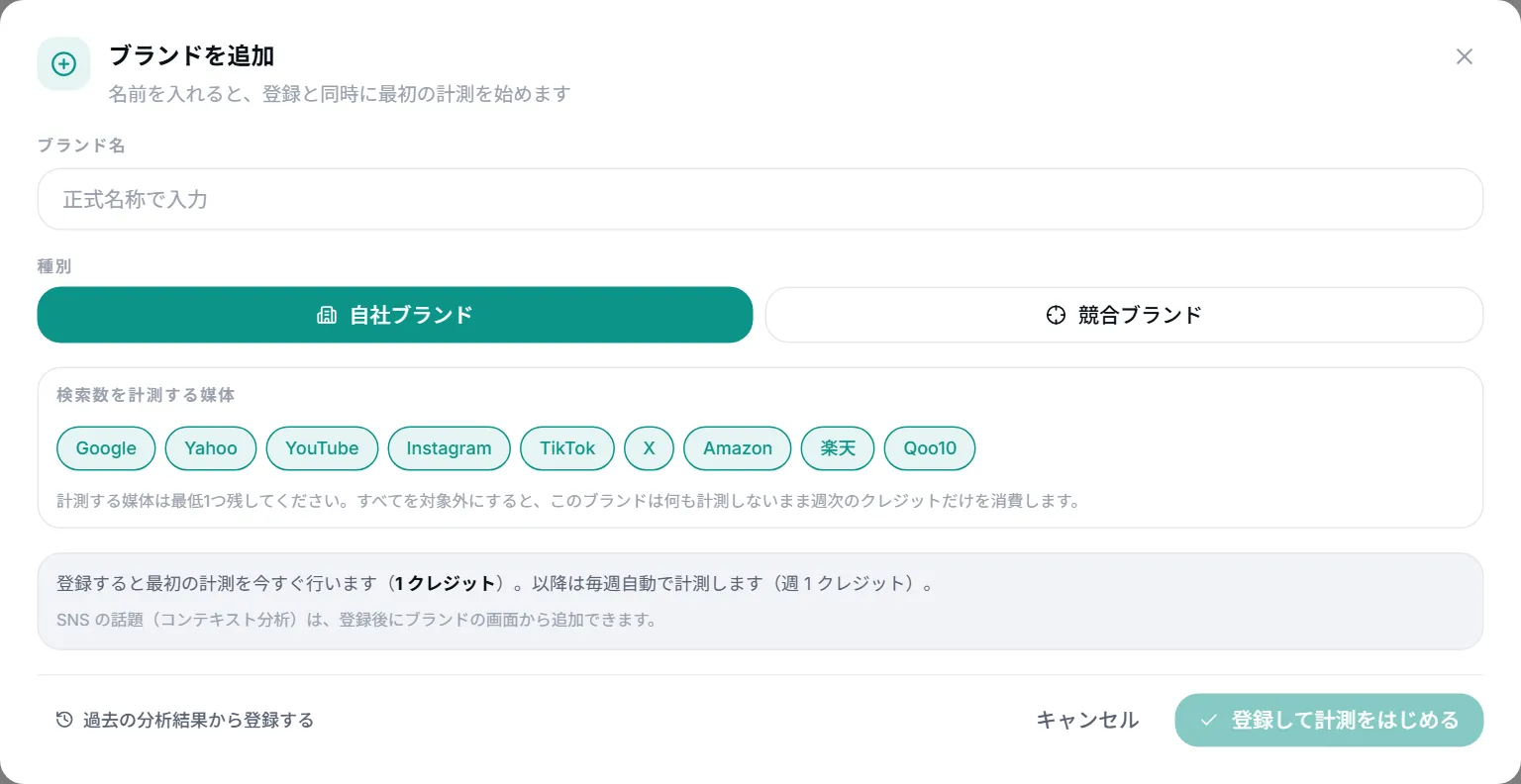Toggle the X media chip
Screen dimensions: 1521x784
pos(649,448)
